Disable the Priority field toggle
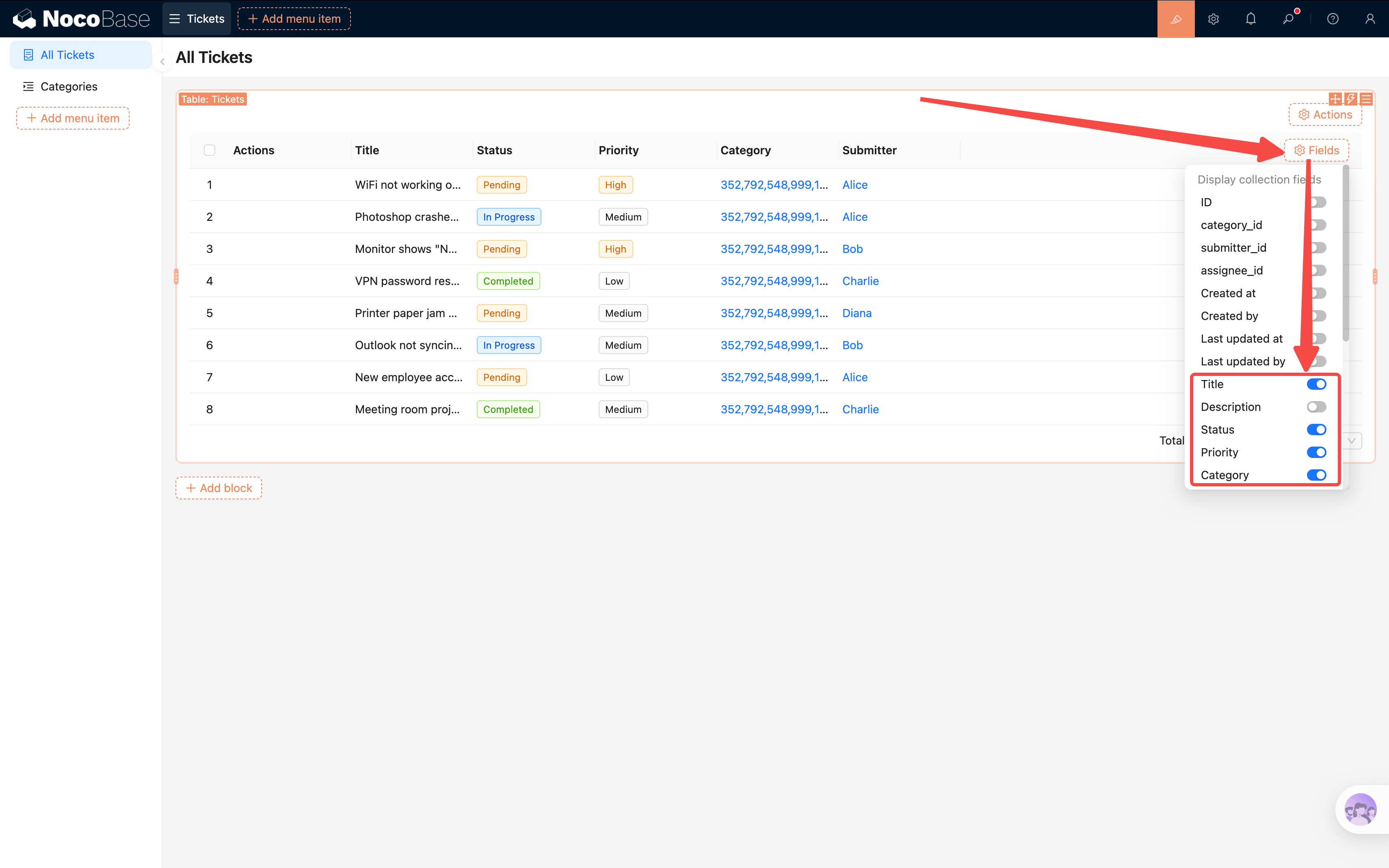This screenshot has width=1389, height=868. click(1316, 452)
